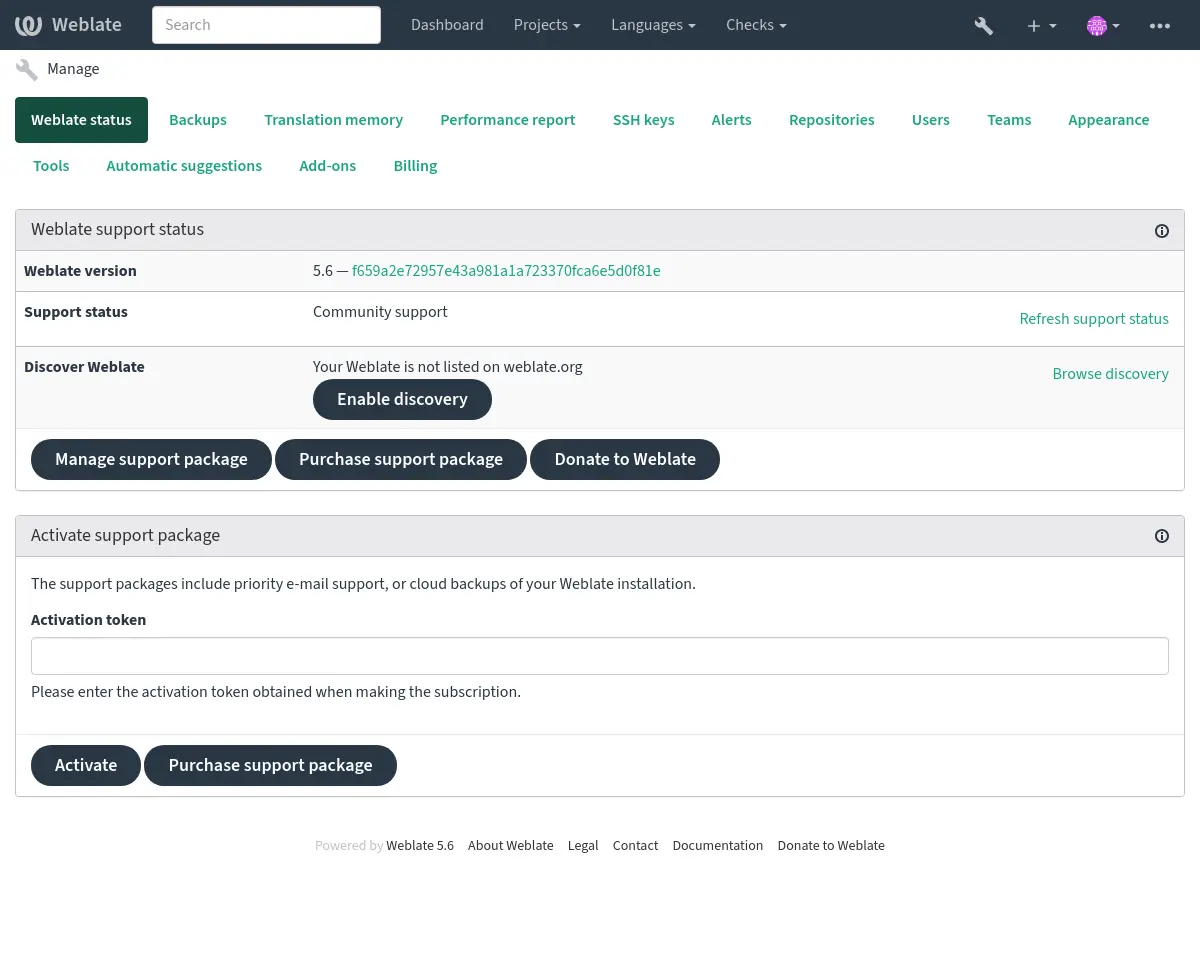Click the Activation token input field
Image resolution: width=1200 pixels, height=957 pixels.
pos(600,656)
